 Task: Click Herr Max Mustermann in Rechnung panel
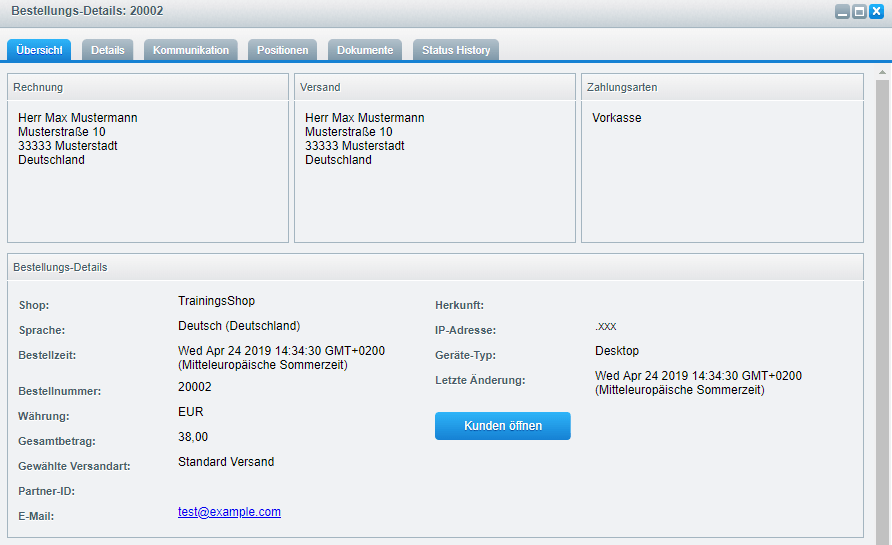78,118
